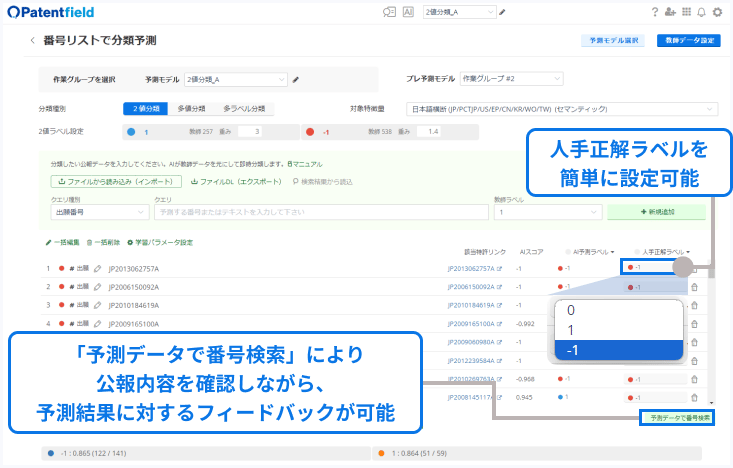
Task: Edit row JP2009165100A with its pencil icon
Action: coord(97,324)
